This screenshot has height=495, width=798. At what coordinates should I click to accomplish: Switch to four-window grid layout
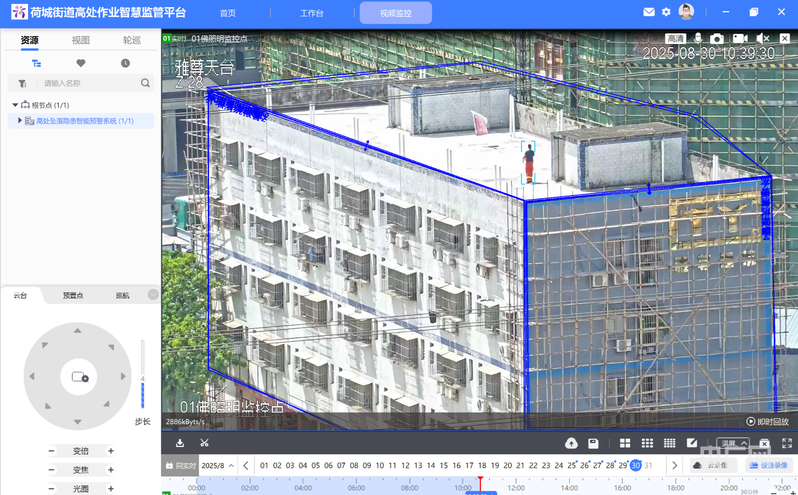pos(624,443)
